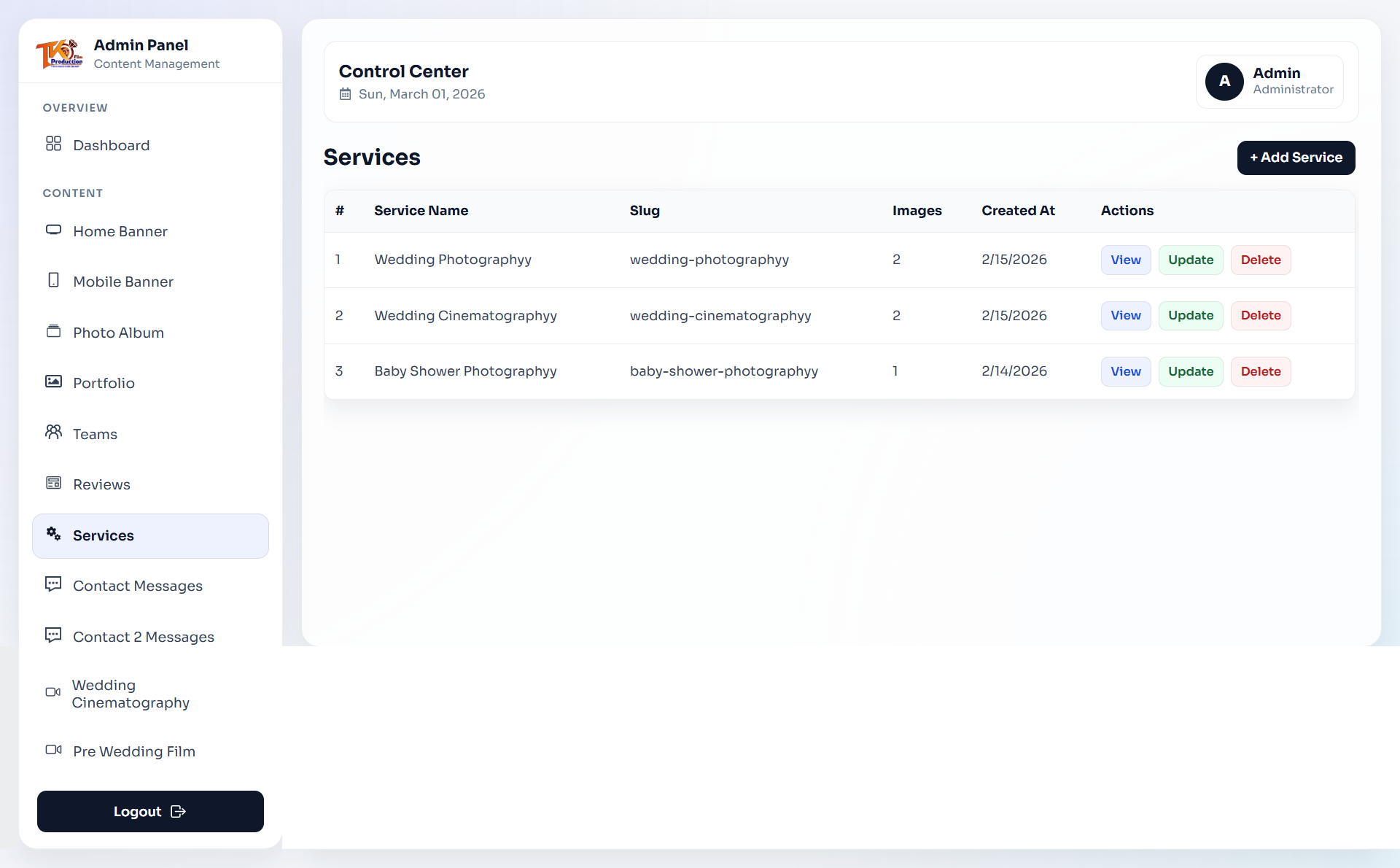The image size is (1400, 868).
Task: Click the Dashboard grid icon
Action: pyautogui.click(x=53, y=144)
